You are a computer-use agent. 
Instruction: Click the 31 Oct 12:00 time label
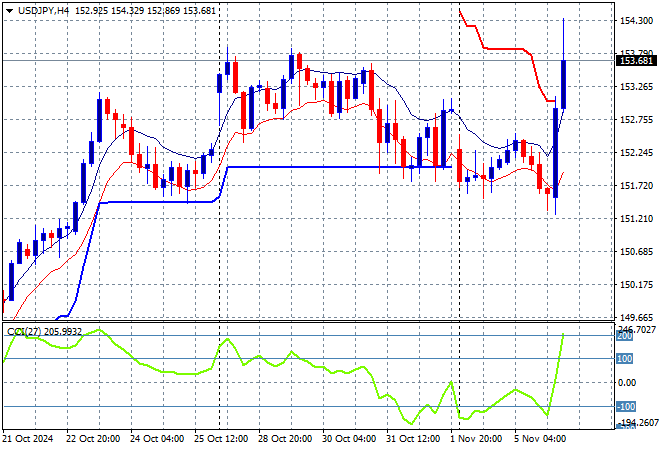tap(413, 439)
